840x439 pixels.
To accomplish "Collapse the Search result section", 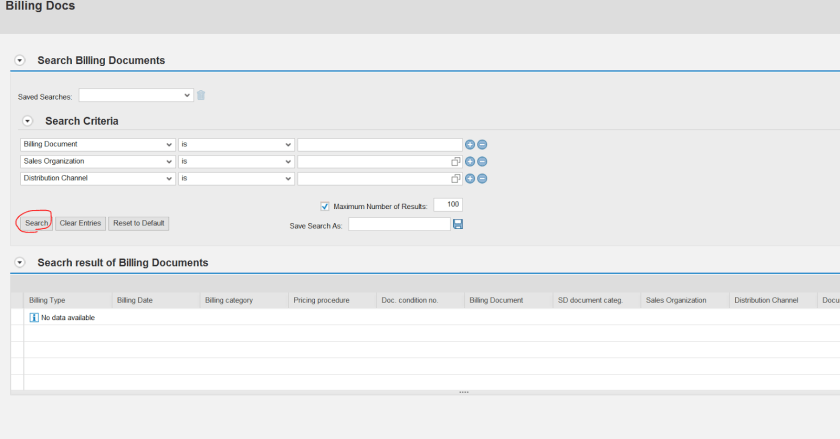I will 20,263.
